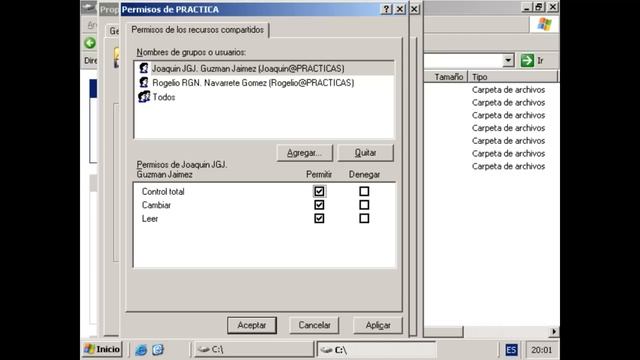Select Permisos de los recursos compartidos tab
The width and height of the screenshot is (640, 360).
198,30
